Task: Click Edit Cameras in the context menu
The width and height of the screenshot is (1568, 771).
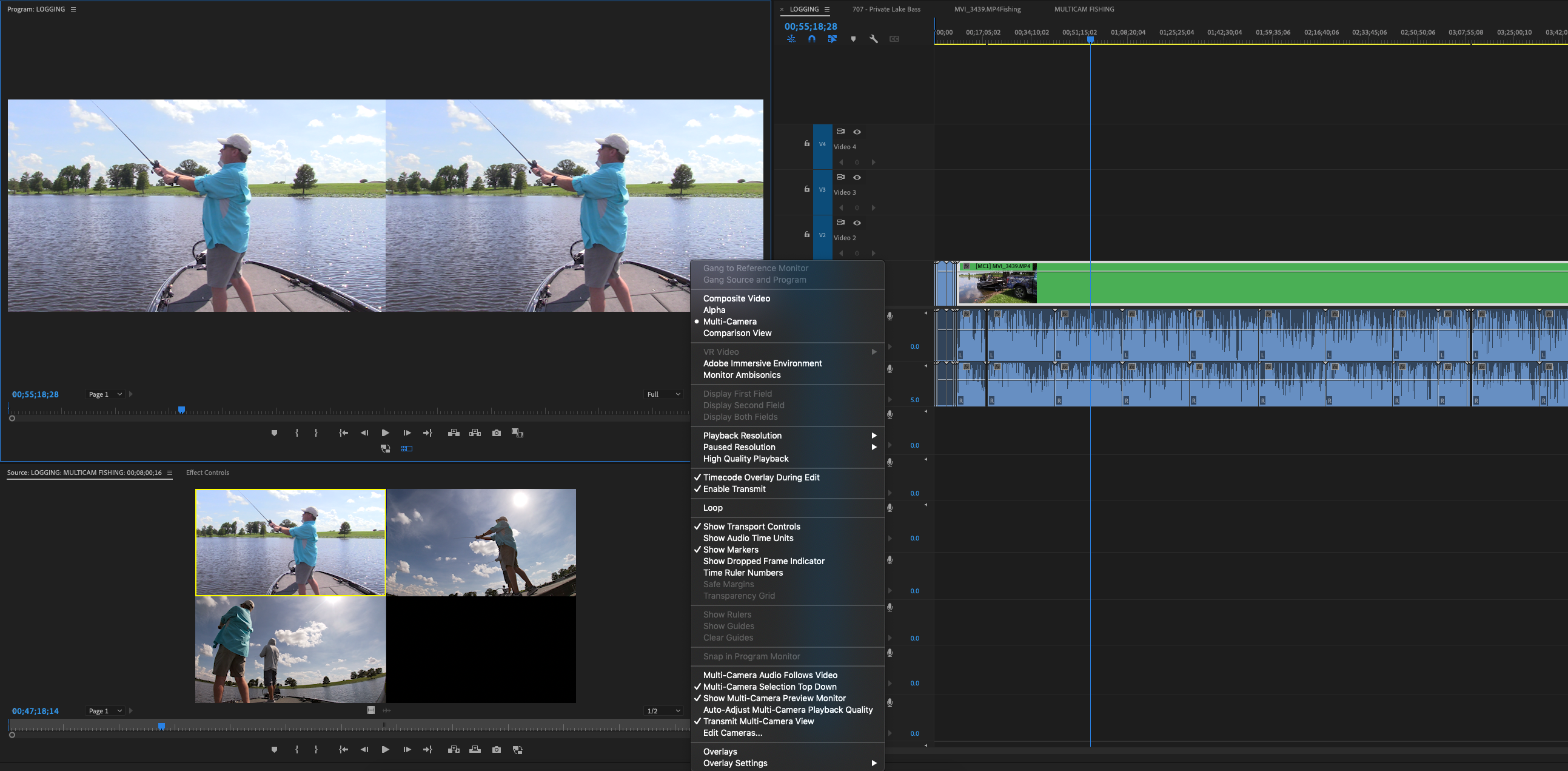Action: (732, 733)
